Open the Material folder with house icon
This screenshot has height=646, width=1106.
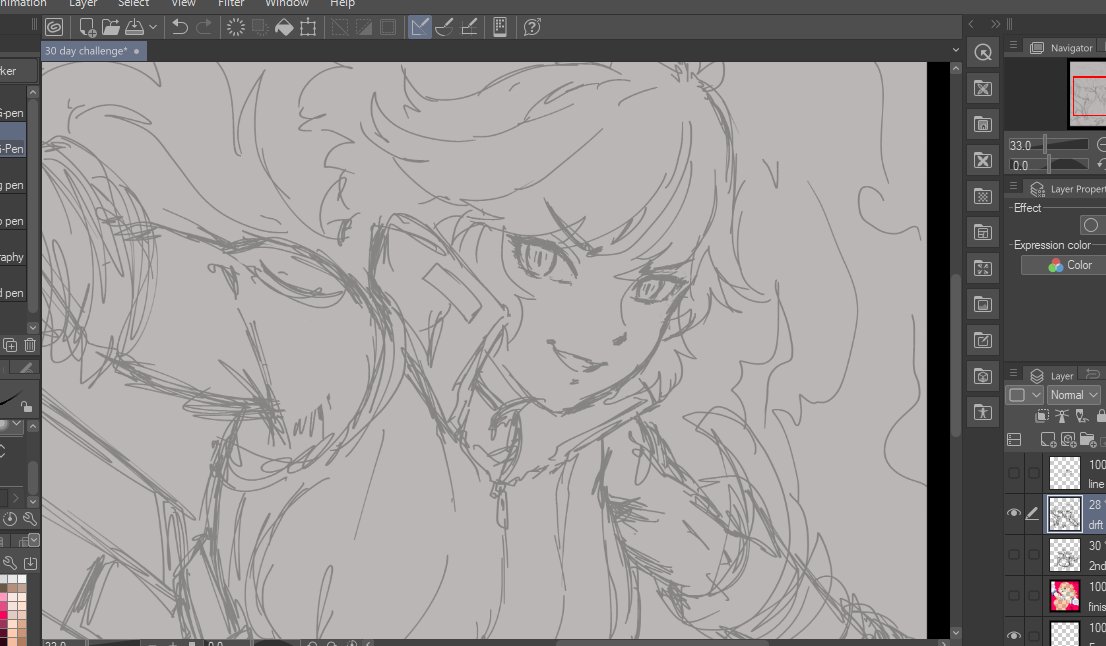(x=983, y=125)
